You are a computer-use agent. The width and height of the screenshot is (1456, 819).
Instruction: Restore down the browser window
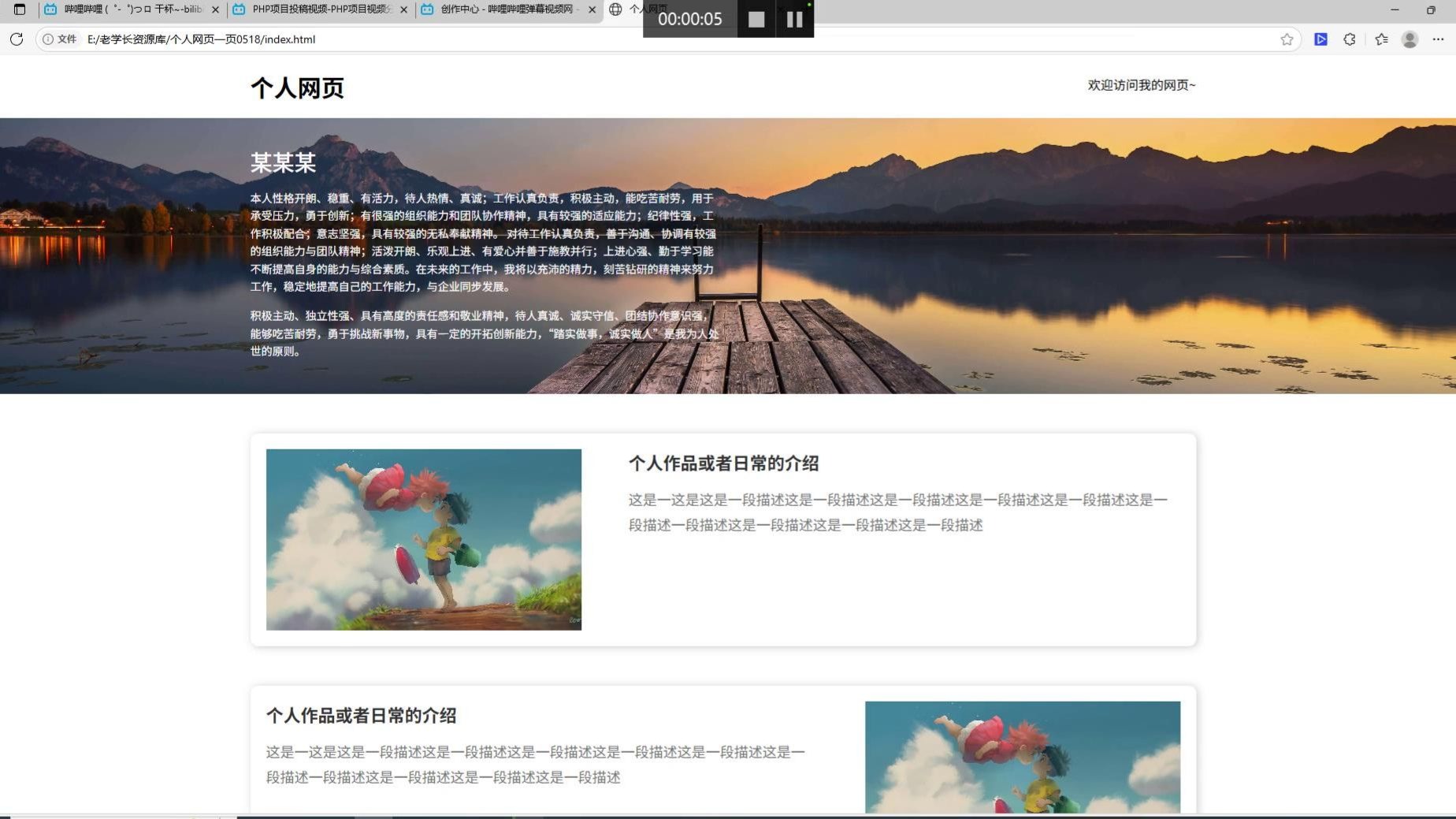tap(1431, 9)
